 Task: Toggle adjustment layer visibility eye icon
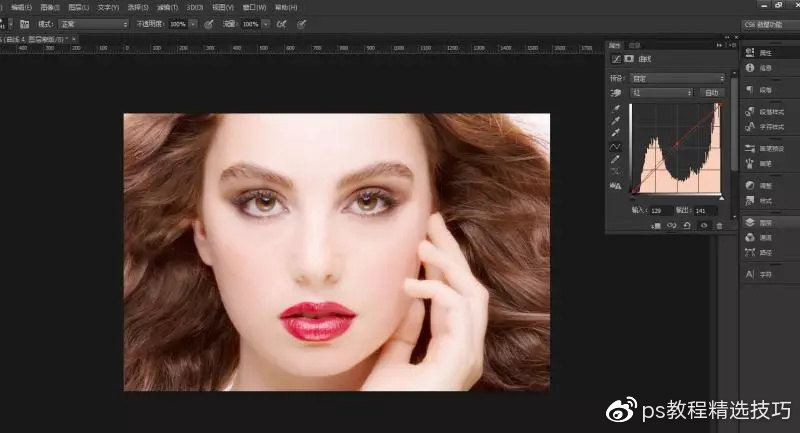tap(703, 226)
